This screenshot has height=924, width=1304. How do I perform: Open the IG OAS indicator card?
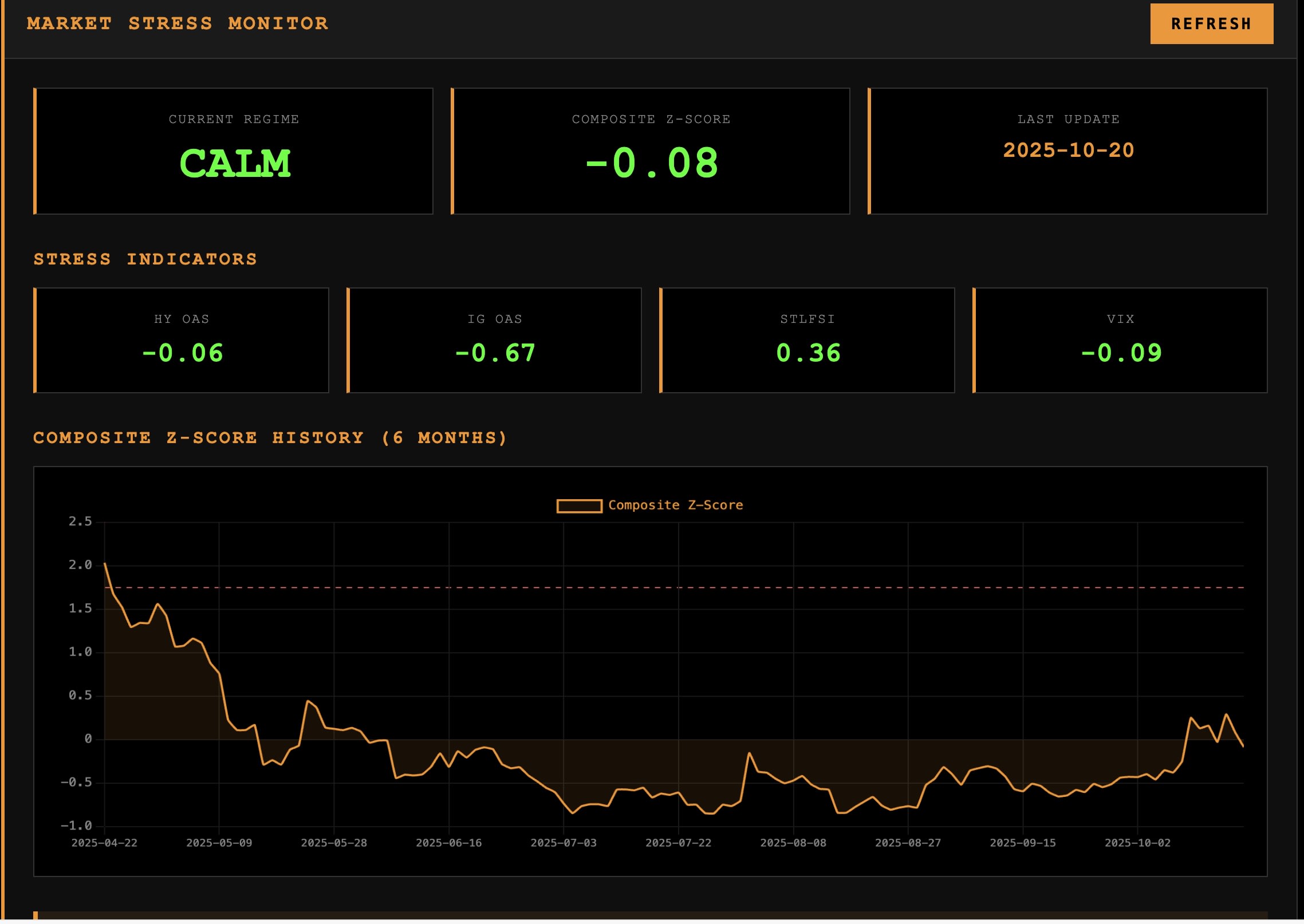pos(494,341)
